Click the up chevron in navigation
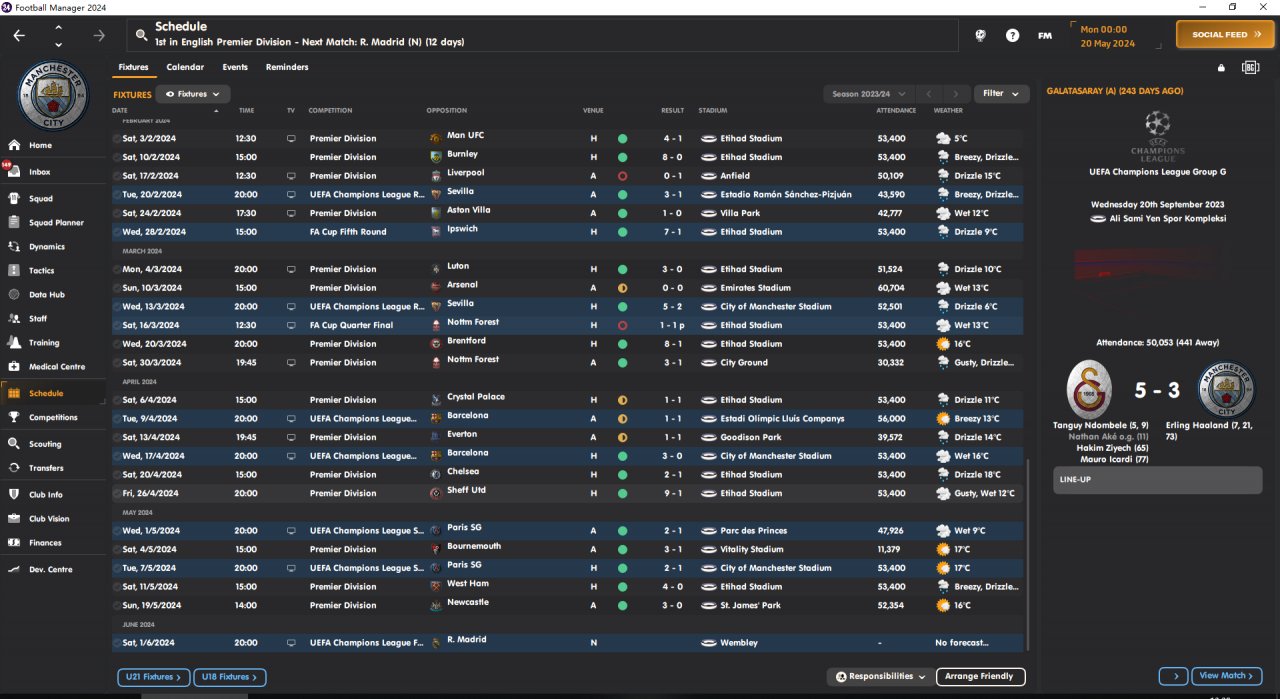This screenshot has height=699, width=1280. (x=58, y=27)
